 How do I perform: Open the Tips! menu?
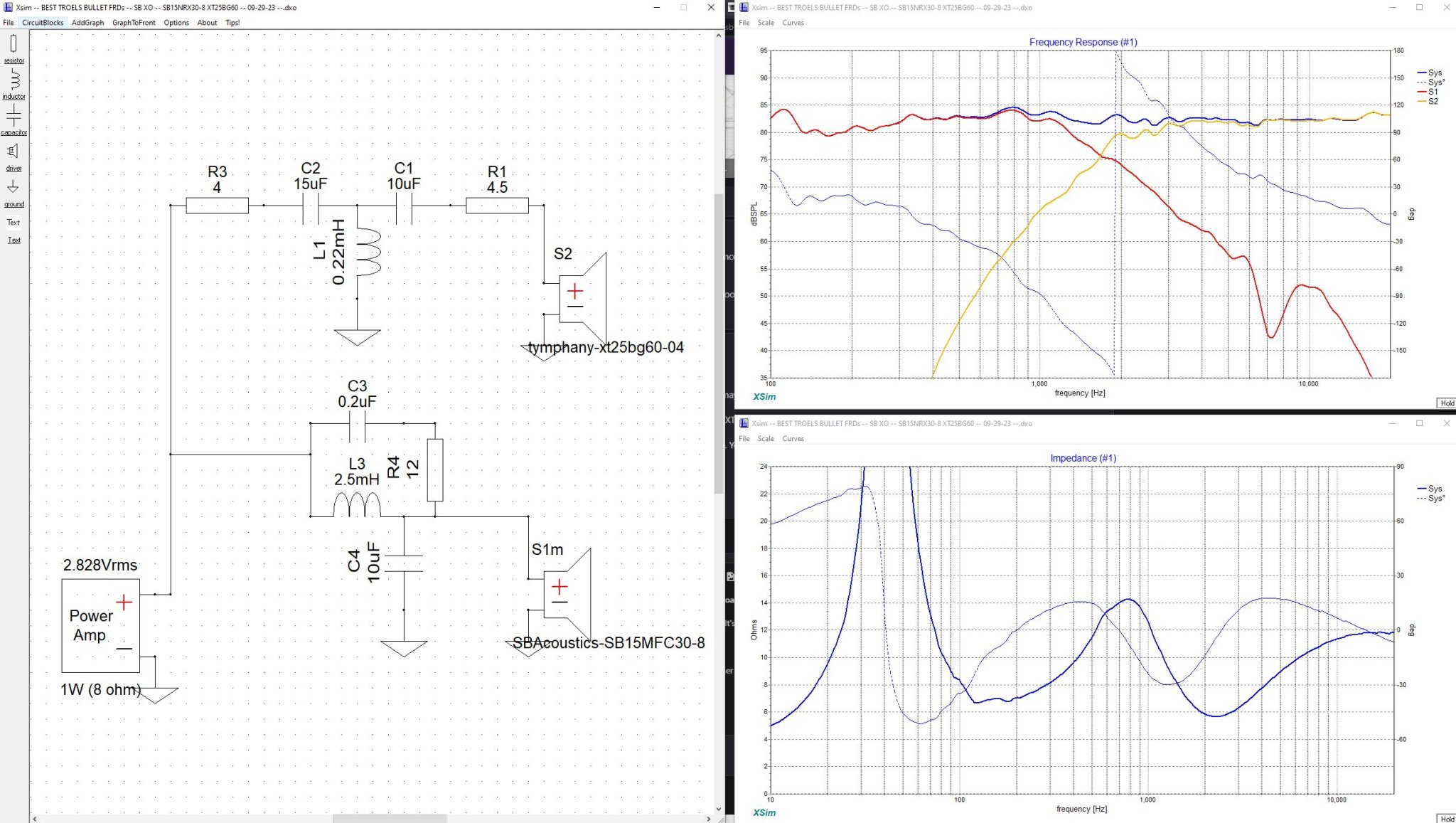(x=232, y=23)
